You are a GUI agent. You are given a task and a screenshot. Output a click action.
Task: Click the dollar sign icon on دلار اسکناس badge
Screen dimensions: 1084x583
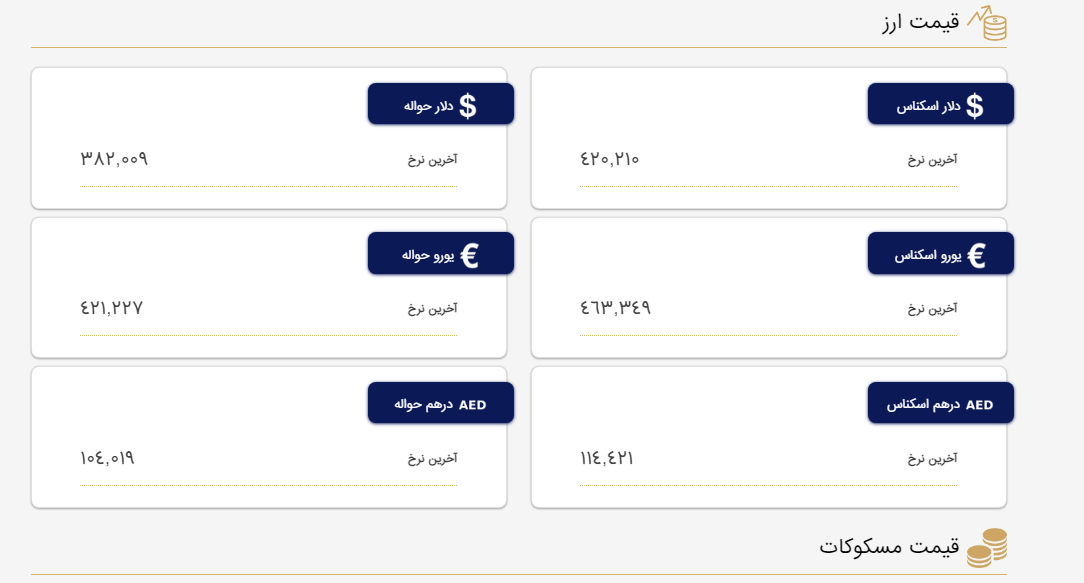pyautogui.click(x=974, y=105)
